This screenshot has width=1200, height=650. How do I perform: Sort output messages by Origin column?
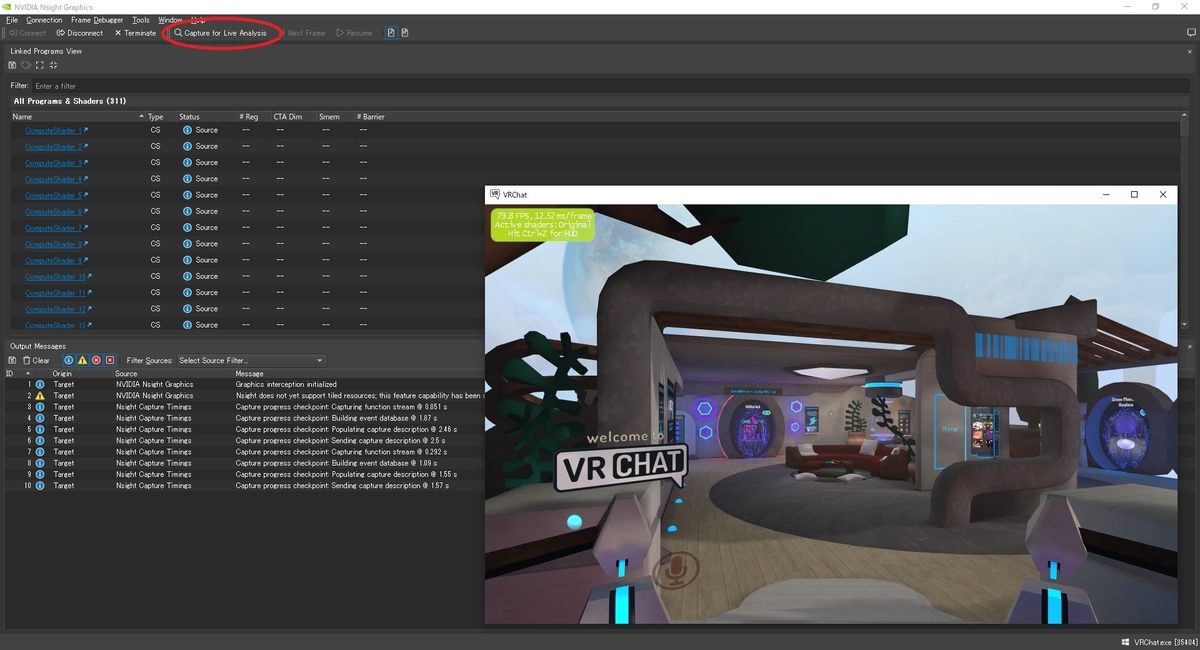pos(62,374)
